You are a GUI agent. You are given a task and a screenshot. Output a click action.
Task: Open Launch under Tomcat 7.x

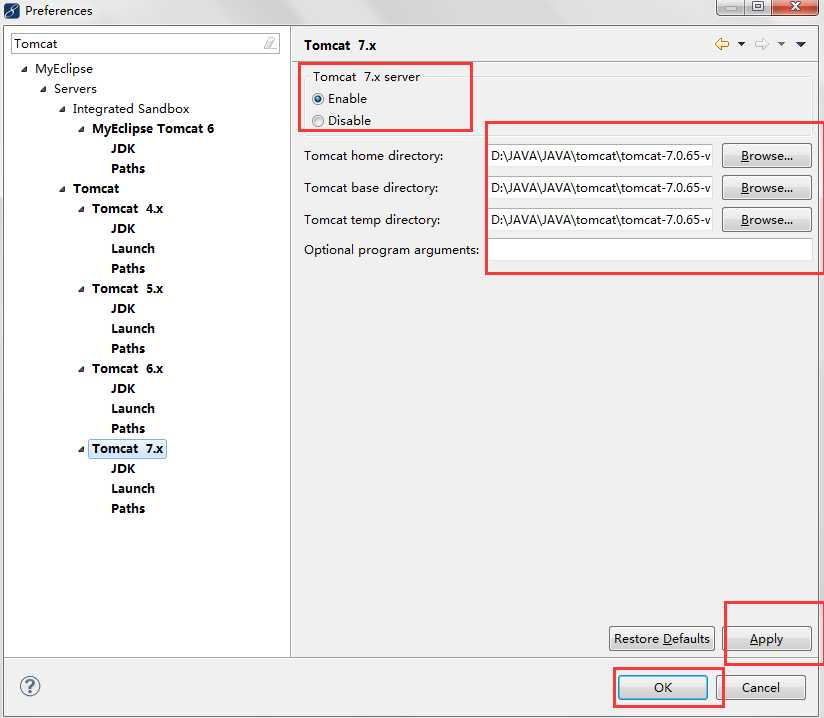tap(133, 489)
